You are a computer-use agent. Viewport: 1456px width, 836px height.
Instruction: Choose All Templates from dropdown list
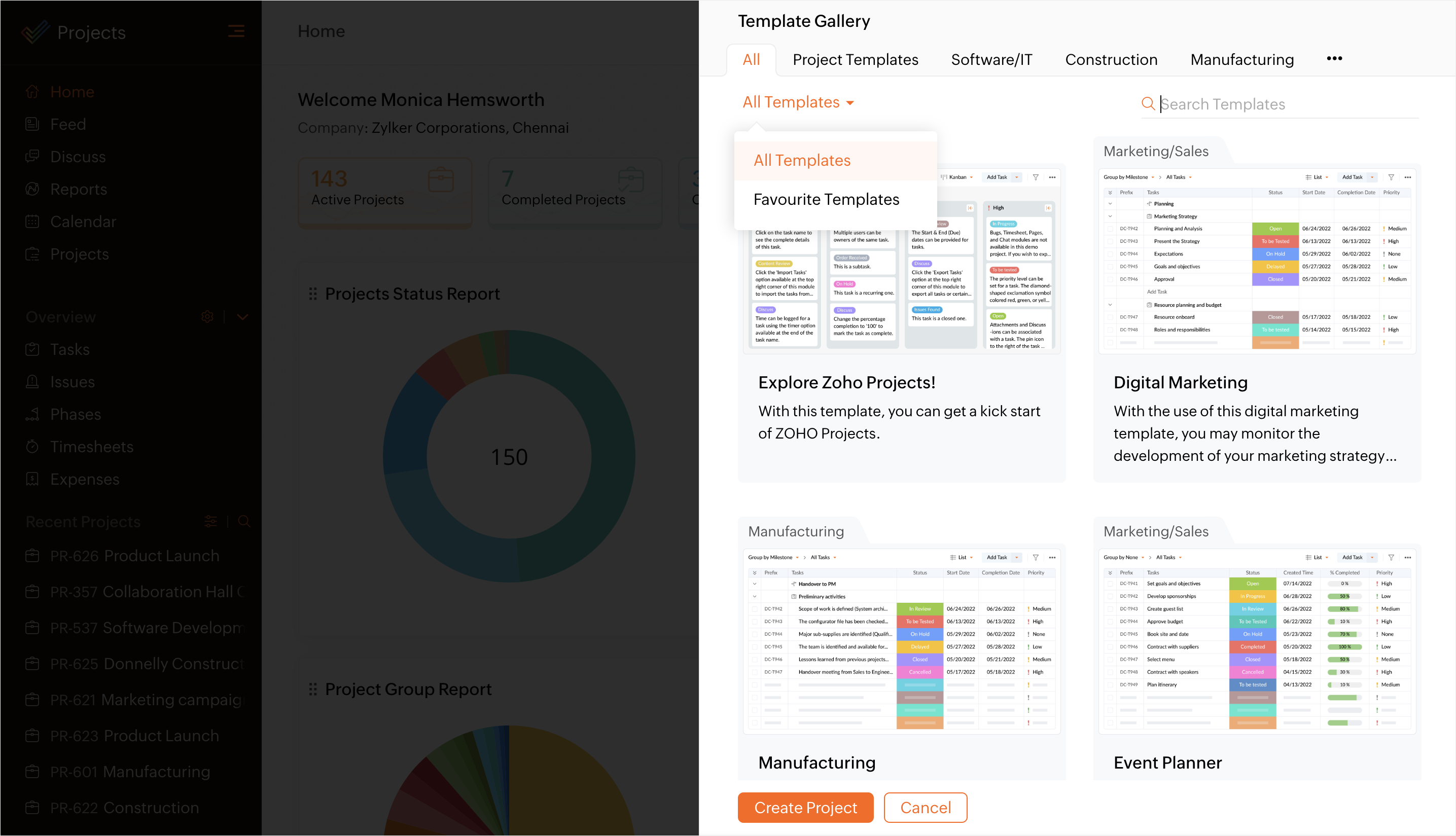click(802, 161)
